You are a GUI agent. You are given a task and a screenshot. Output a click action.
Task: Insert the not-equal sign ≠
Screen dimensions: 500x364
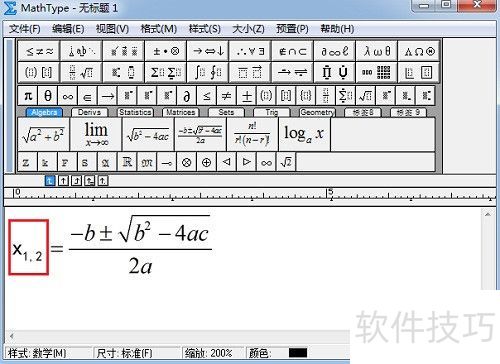point(227,96)
